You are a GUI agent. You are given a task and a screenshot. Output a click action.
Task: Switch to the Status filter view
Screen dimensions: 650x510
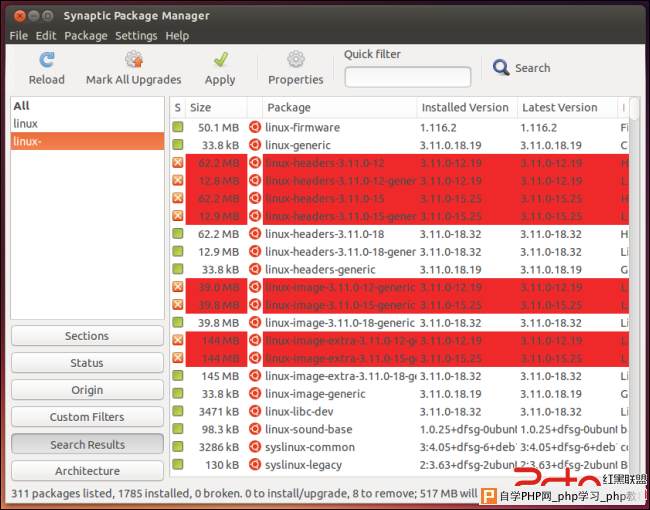click(x=87, y=363)
